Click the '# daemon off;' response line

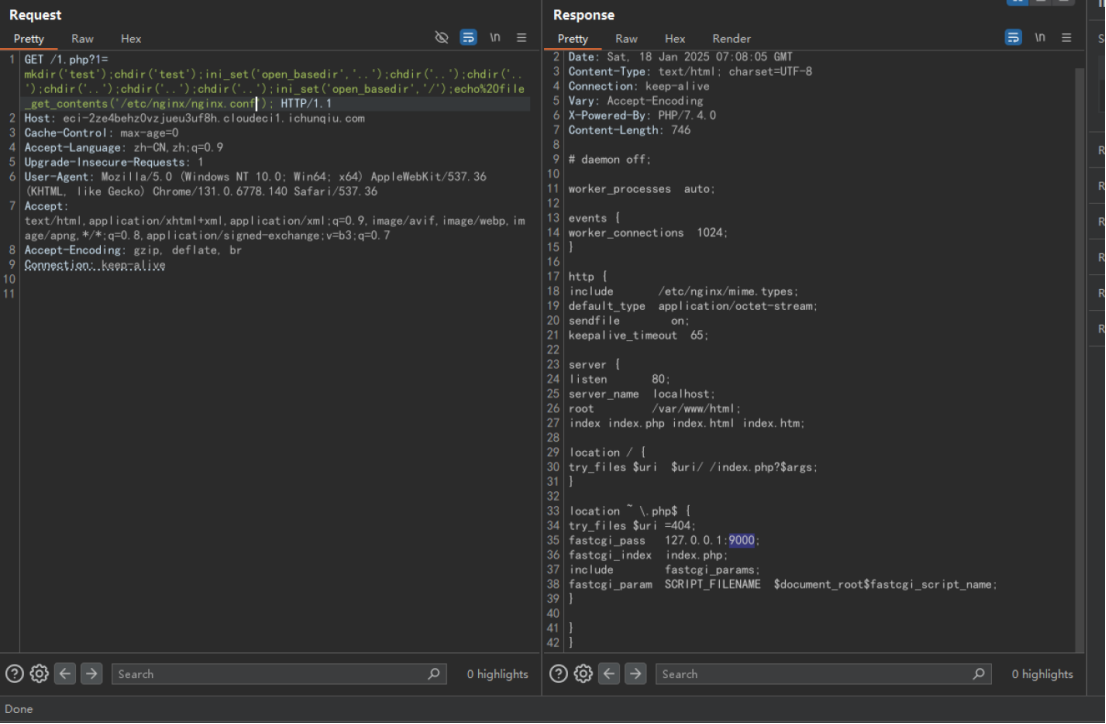(609, 159)
